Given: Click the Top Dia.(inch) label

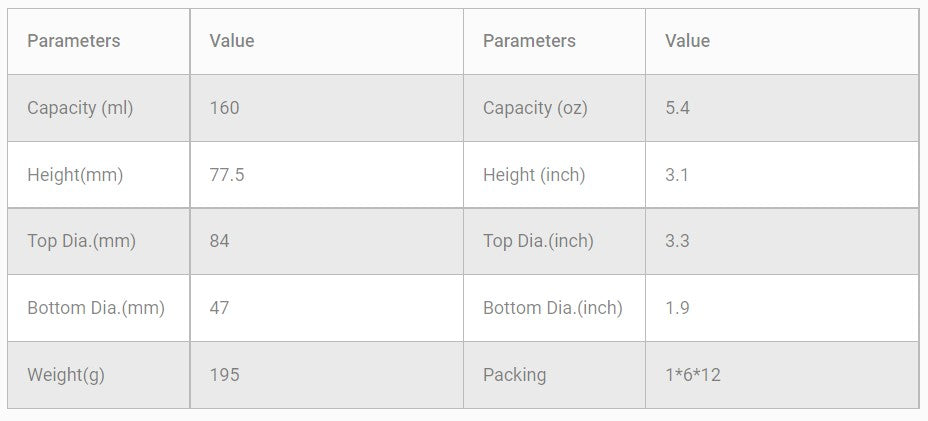Looking at the screenshot, I should (x=538, y=241).
